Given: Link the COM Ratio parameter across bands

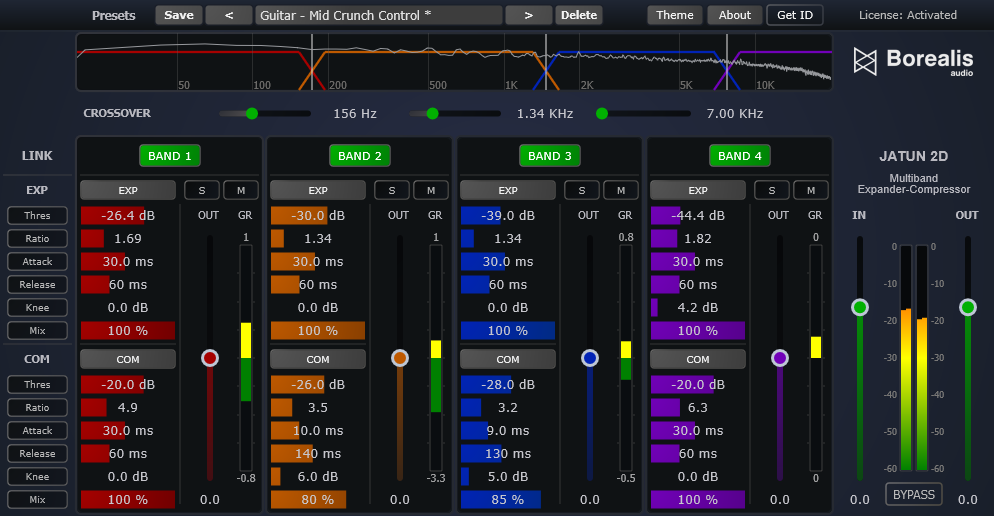Looking at the screenshot, I should [37, 408].
